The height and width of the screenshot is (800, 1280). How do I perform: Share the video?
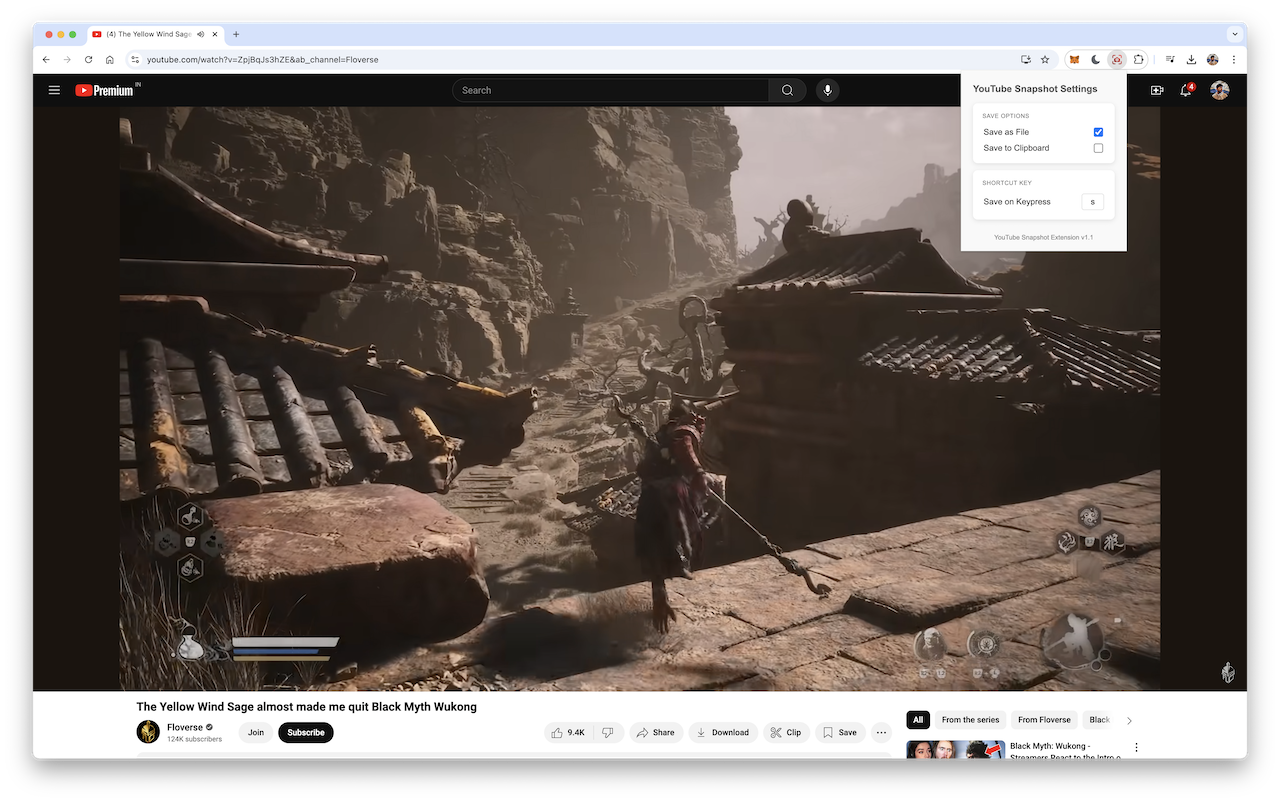656,733
